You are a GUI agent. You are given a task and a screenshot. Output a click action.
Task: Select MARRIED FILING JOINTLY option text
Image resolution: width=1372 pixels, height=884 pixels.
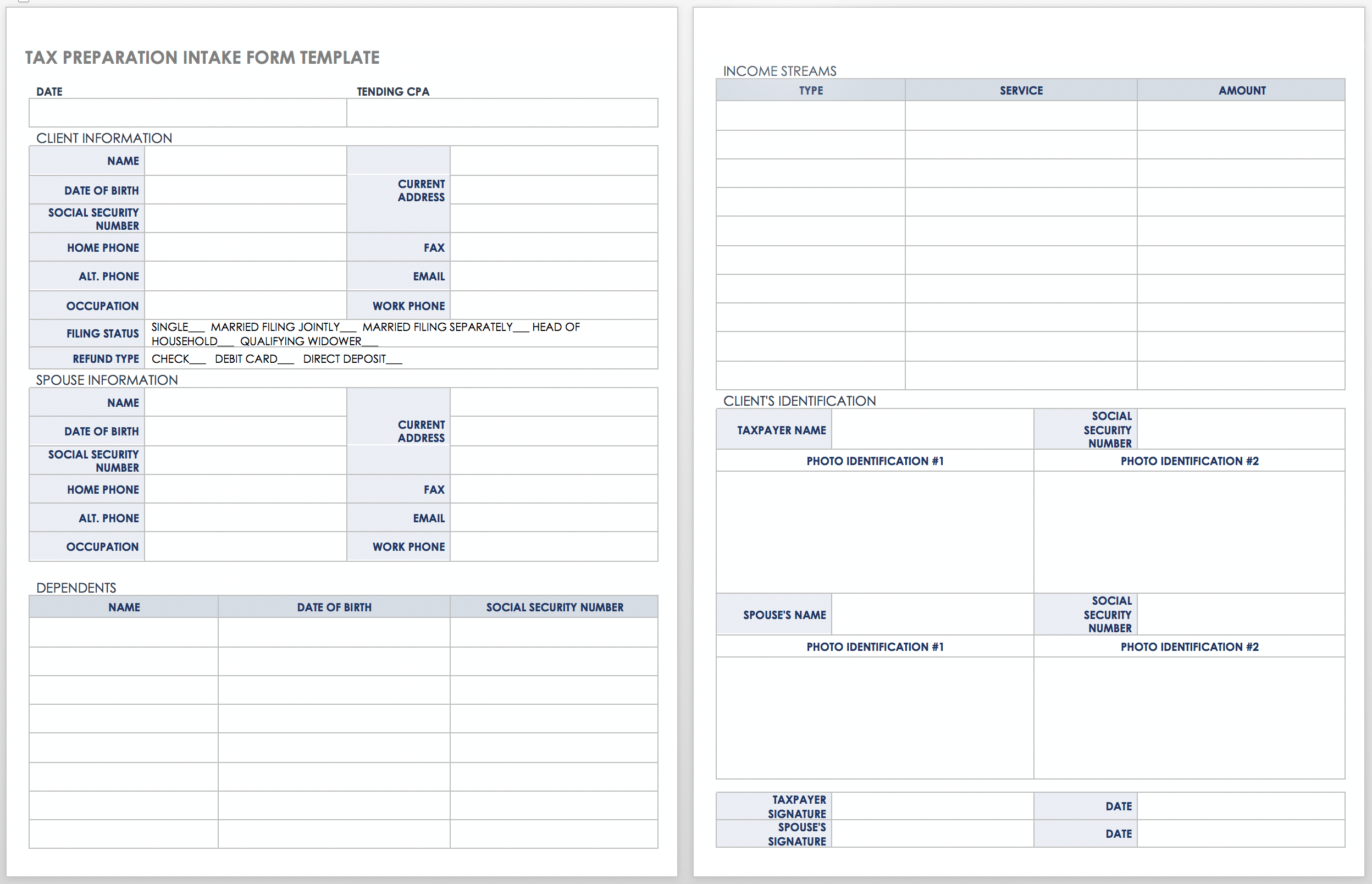(275, 327)
